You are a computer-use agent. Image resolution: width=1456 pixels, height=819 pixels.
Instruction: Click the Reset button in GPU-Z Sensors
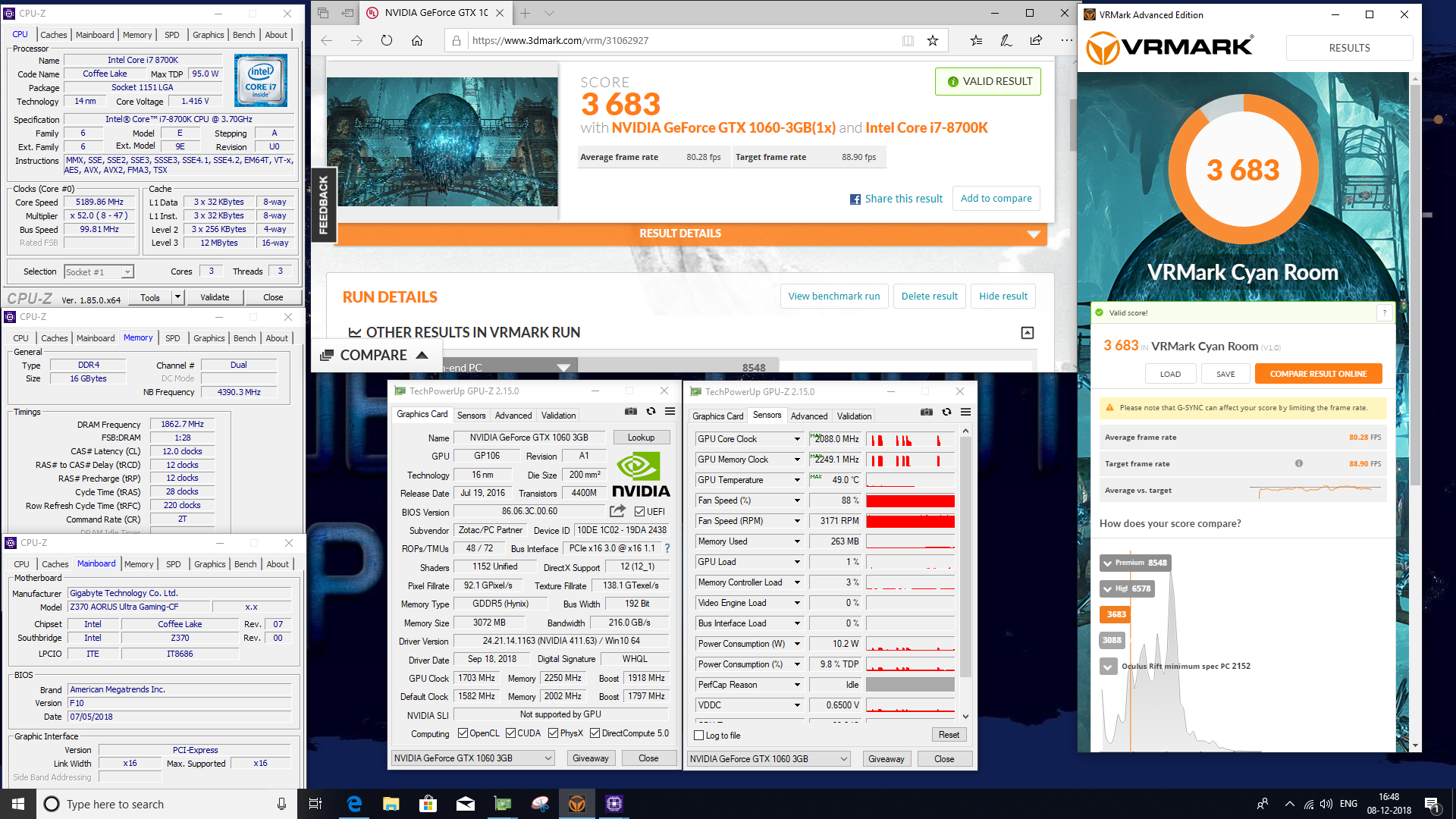coord(949,735)
